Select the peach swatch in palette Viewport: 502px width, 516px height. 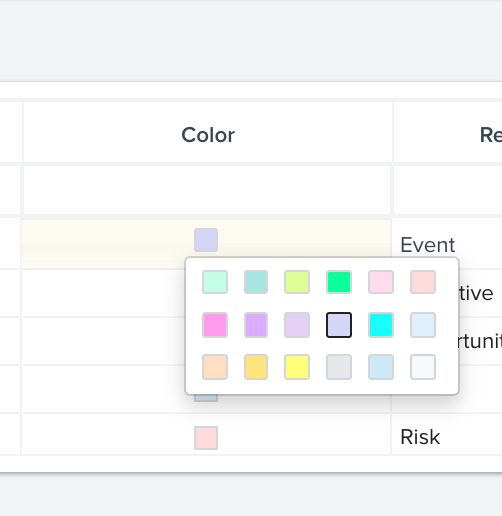215,367
